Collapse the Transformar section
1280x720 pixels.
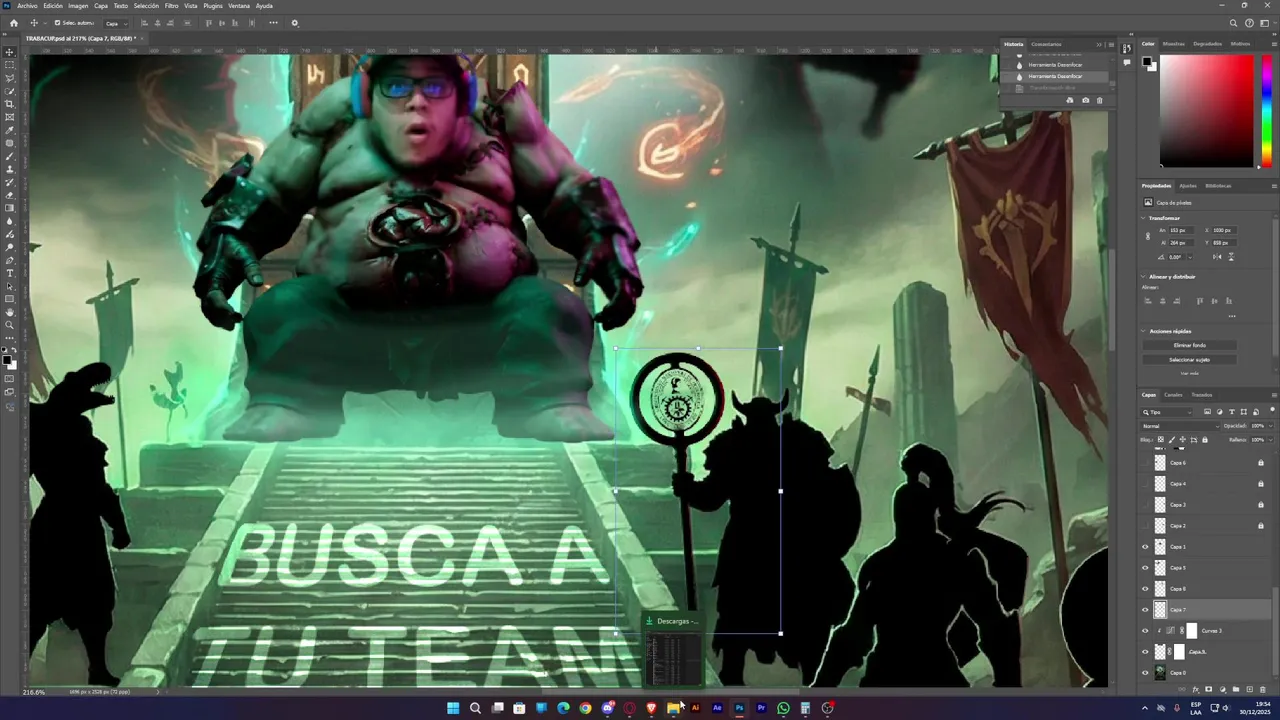[x=1144, y=218]
